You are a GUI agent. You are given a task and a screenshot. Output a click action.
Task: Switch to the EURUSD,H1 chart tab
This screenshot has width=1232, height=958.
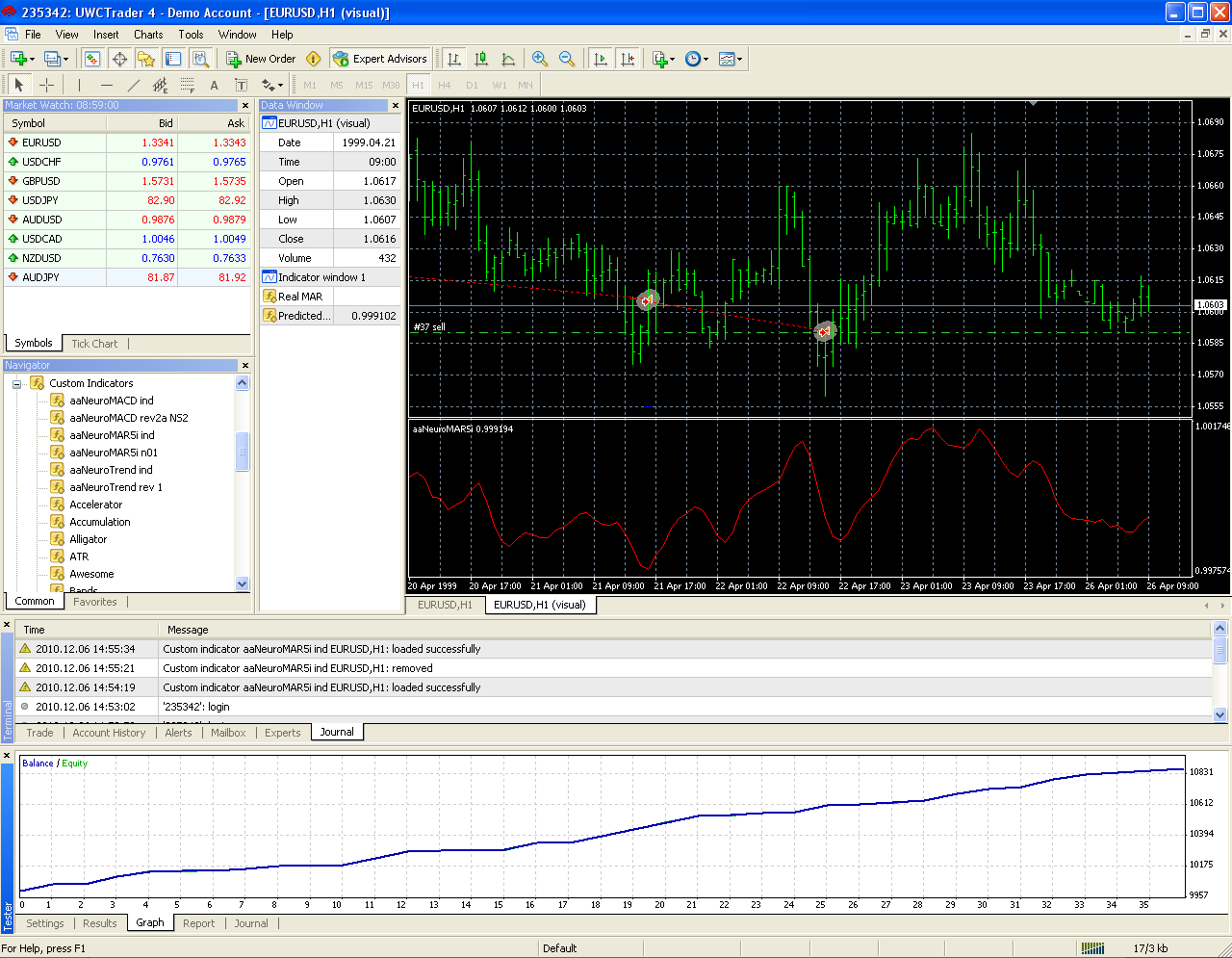coord(445,605)
